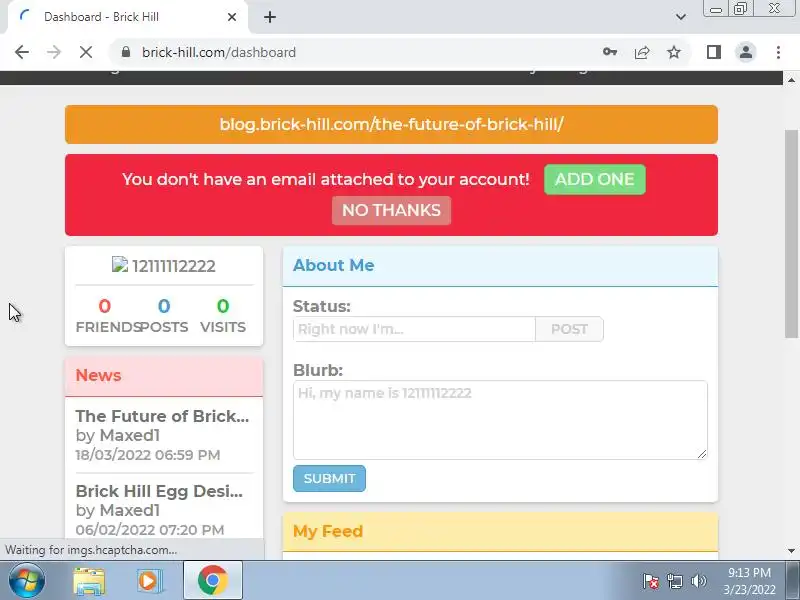This screenshot has width=800, height=600.
Task: View the 0 POSTS counter
Action: 164,316
